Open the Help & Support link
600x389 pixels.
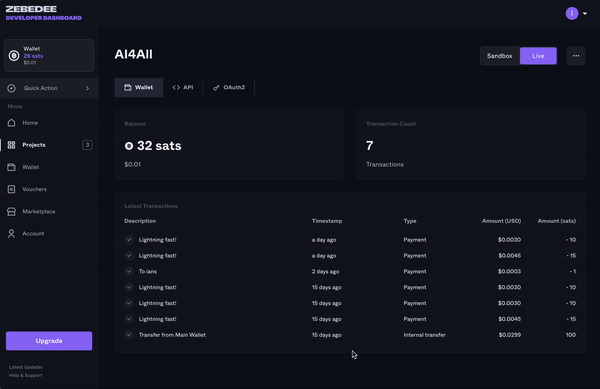tap(26, 375)
